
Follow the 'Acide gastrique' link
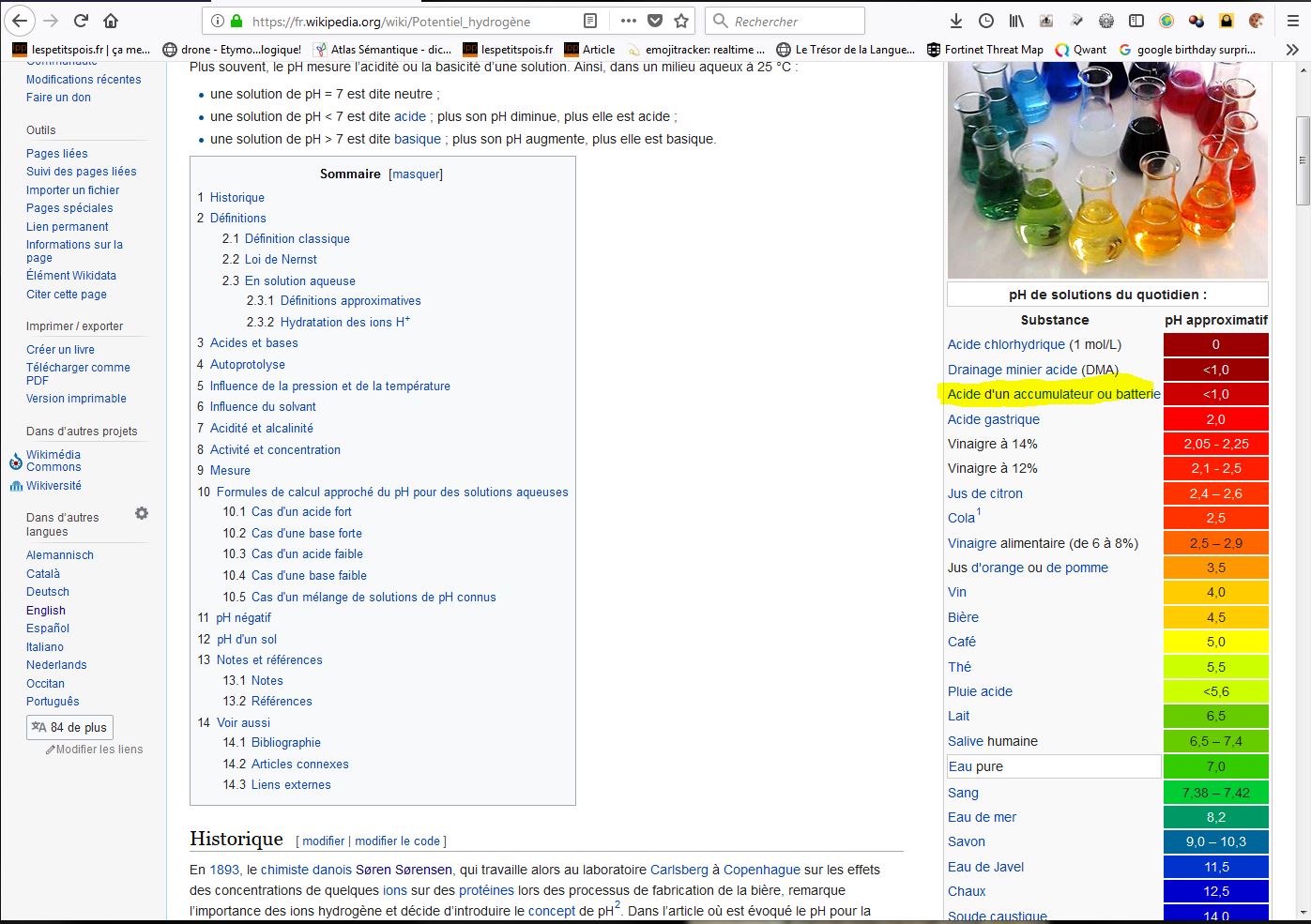tap(993, 419)
